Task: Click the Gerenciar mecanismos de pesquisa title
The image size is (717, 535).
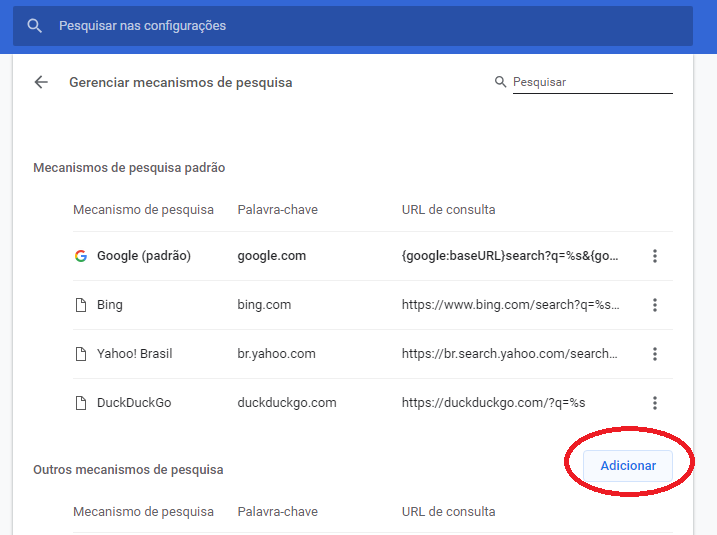Action: click(181, 82)
